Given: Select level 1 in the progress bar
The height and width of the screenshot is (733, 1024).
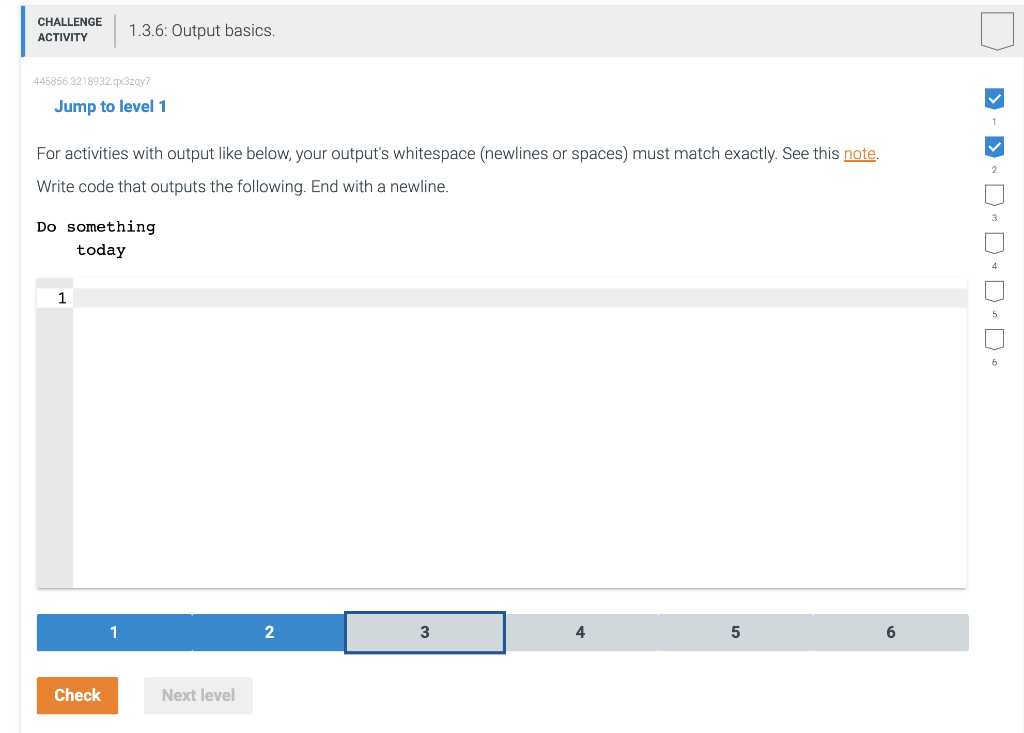Looking at the screenshot, I should [113, 632].
